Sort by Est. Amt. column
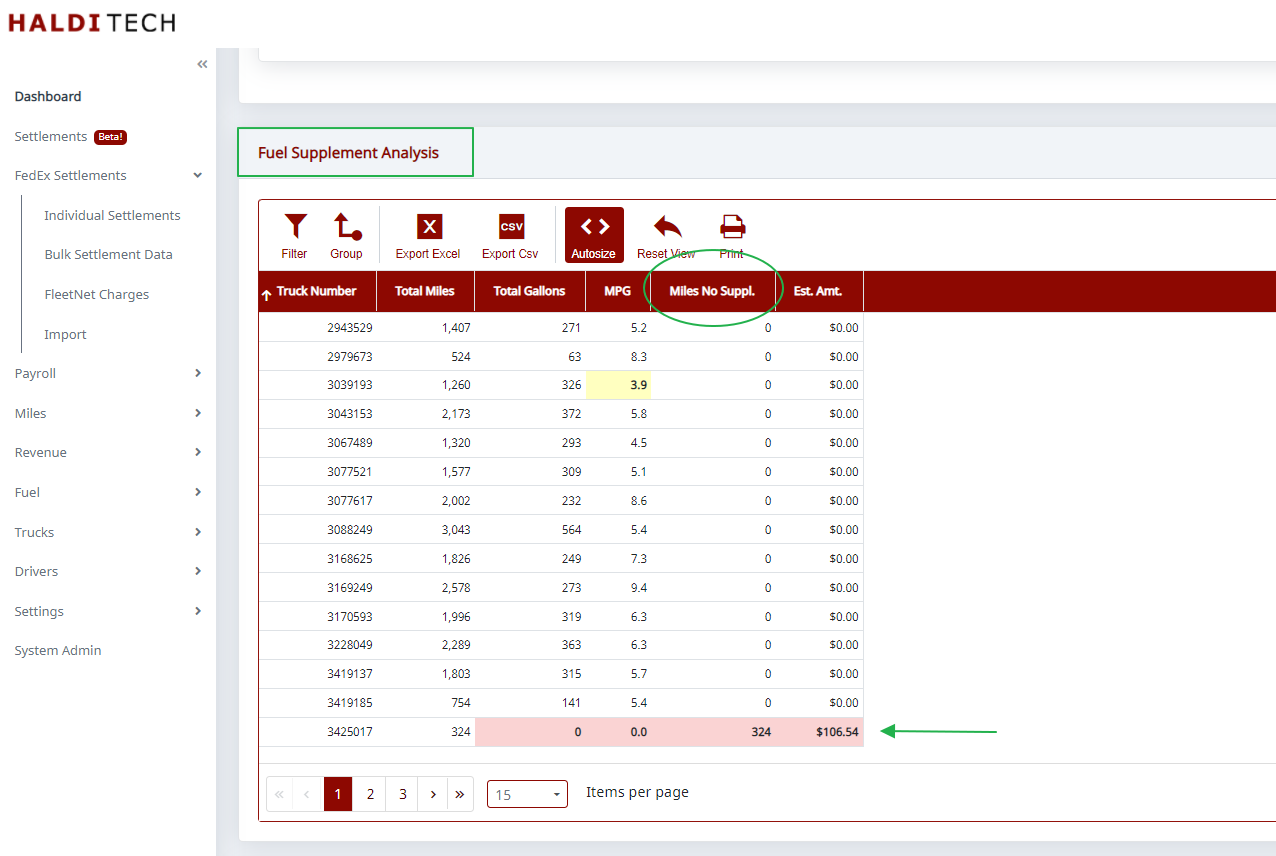Viewport: 1276px width, 856px height. coord(818,291)
